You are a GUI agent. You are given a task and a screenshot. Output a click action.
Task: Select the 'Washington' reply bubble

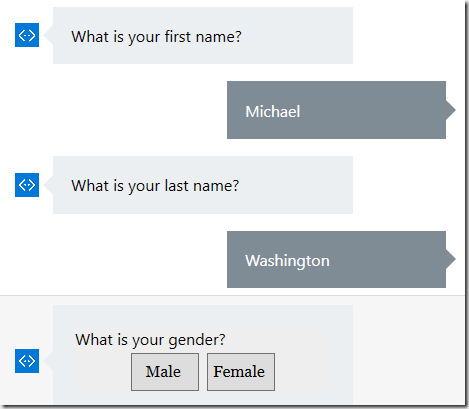click(336, 259)
